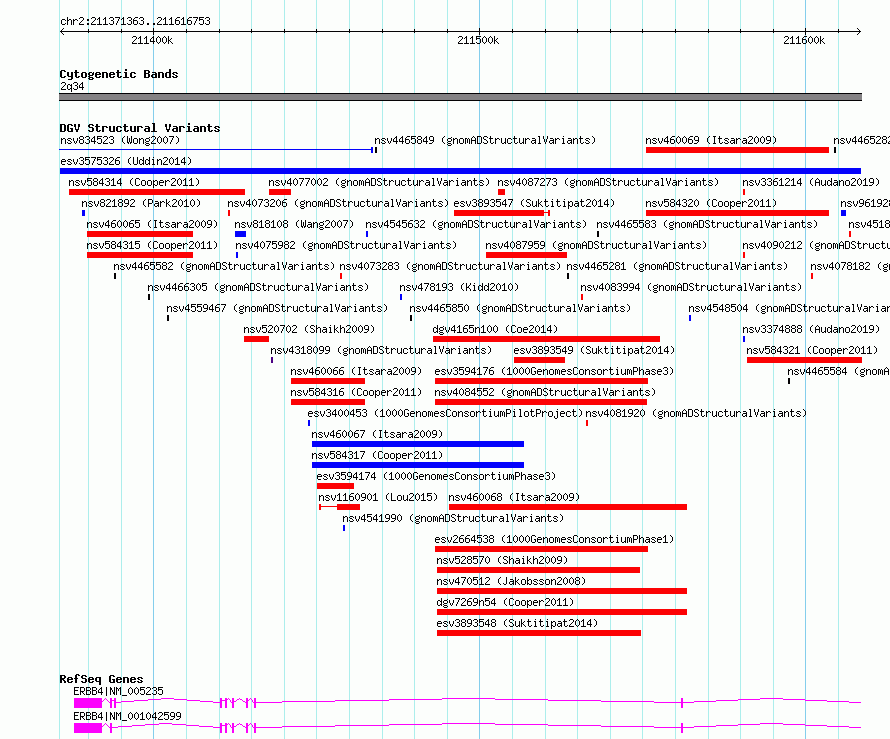
Task: Click nsv4073206 gnomAD variant label
Action: click(338, 203)
